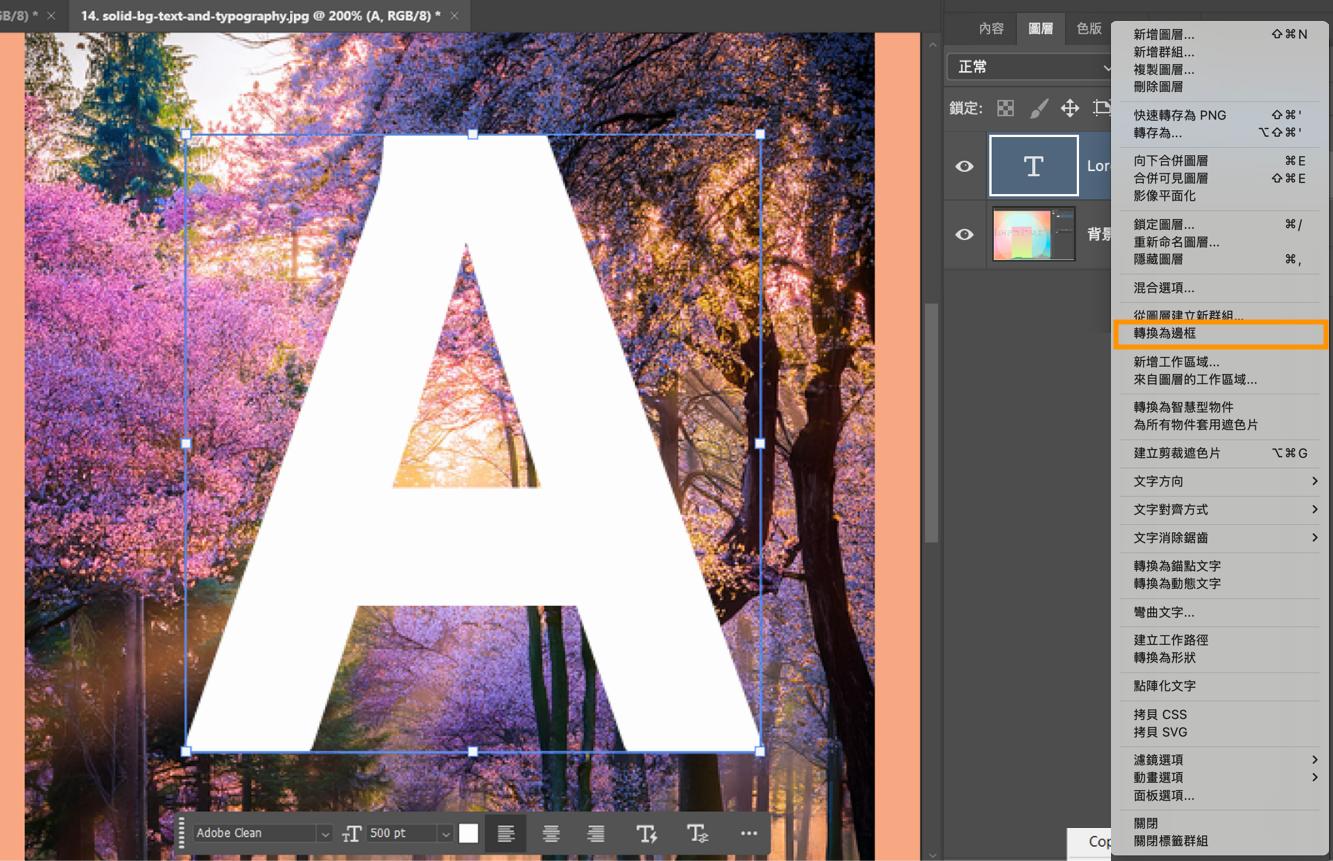Open the white text color swatch
Image resolution: width=1333 pixels, height=861 pixels.
(468, 833)
